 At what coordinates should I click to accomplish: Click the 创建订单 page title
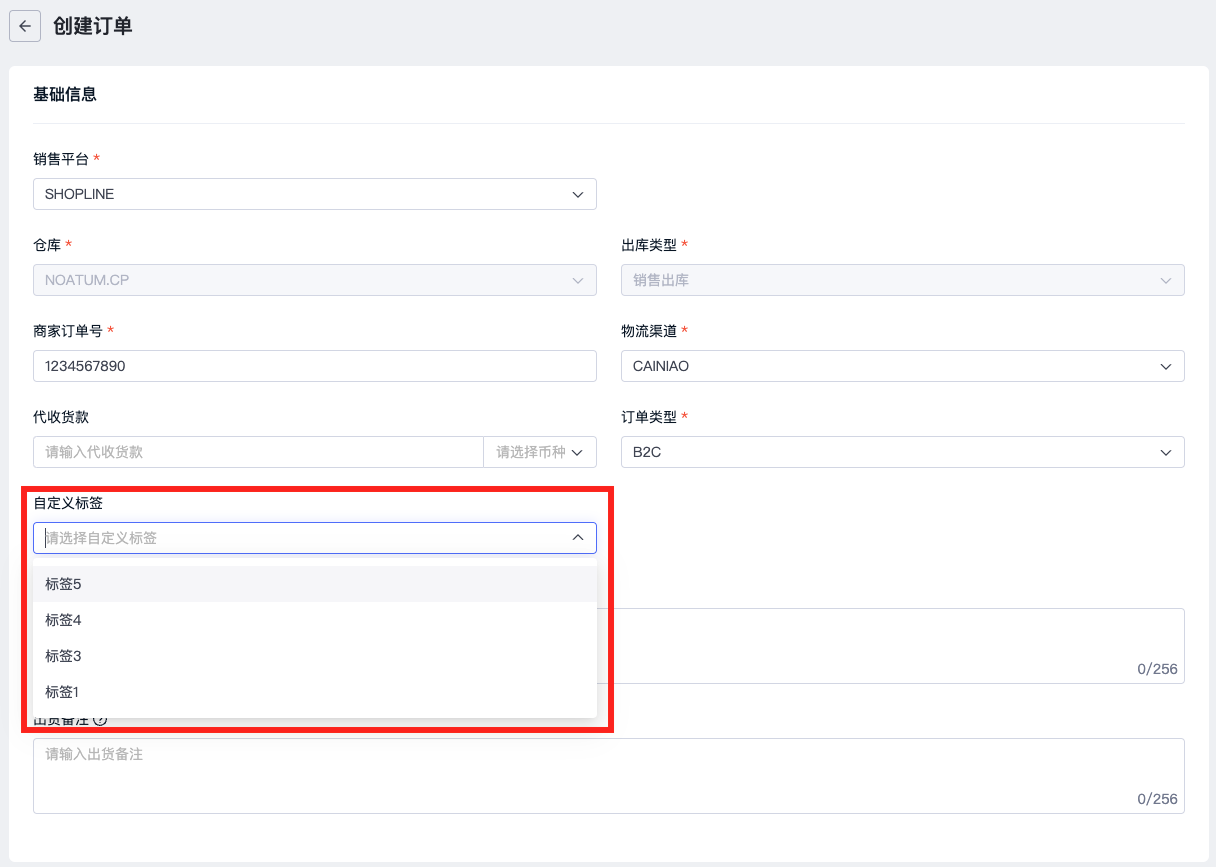pos(93,26)
